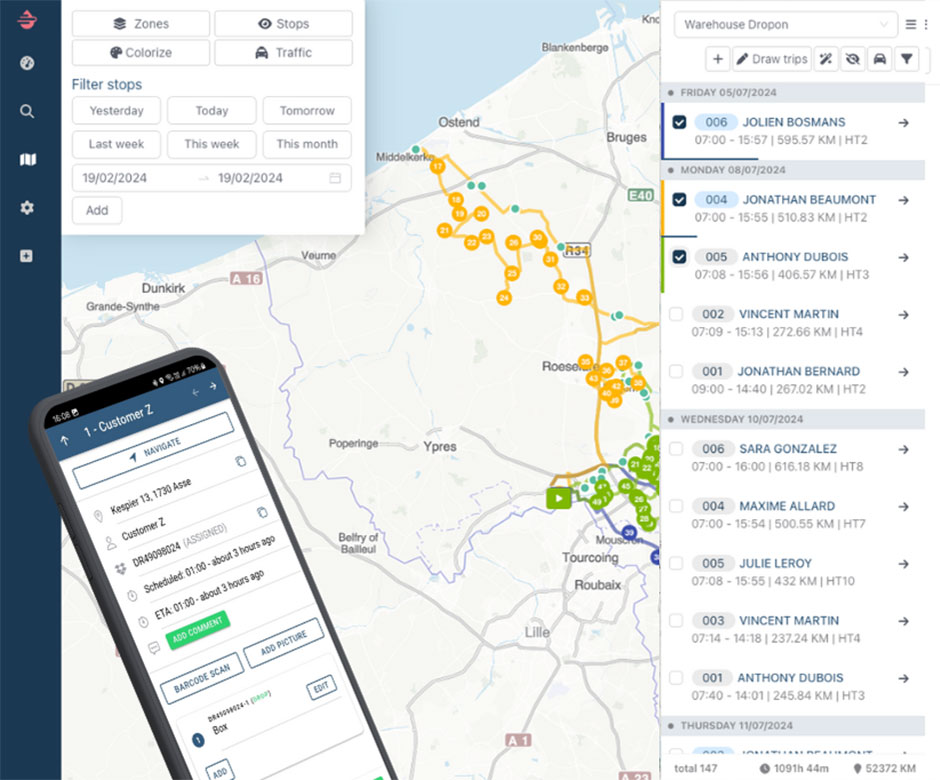Open the Anthony Dubois 005 trip arrow
Image resolution: width=940 pixels, height=780 pixels.
(903, 258)
